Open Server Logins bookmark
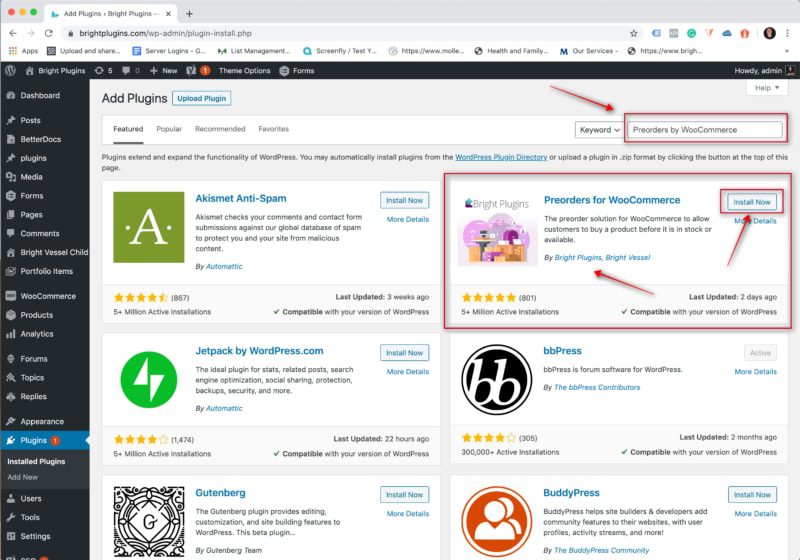 [169, 51]
